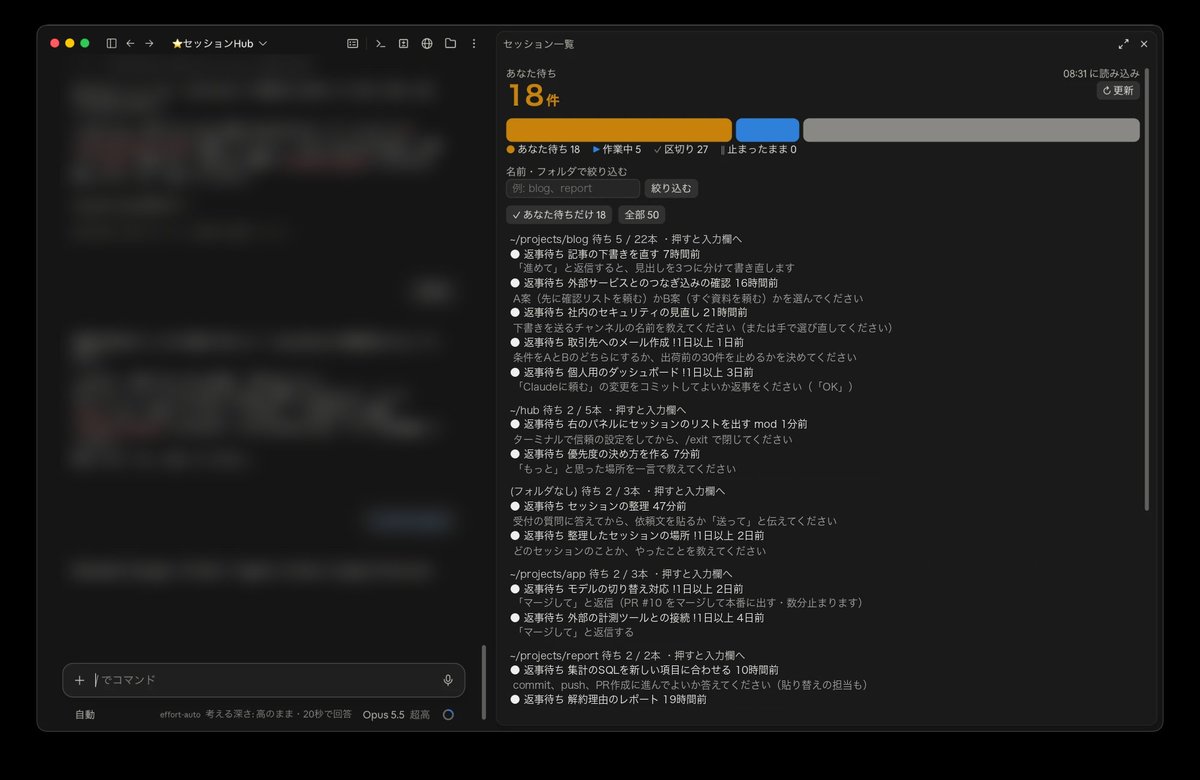Open session 集計のSQLを新しい項目に合わせる
Image resolution: width=1200 pixels, height=780 pixels.
(x=644, y=670)
